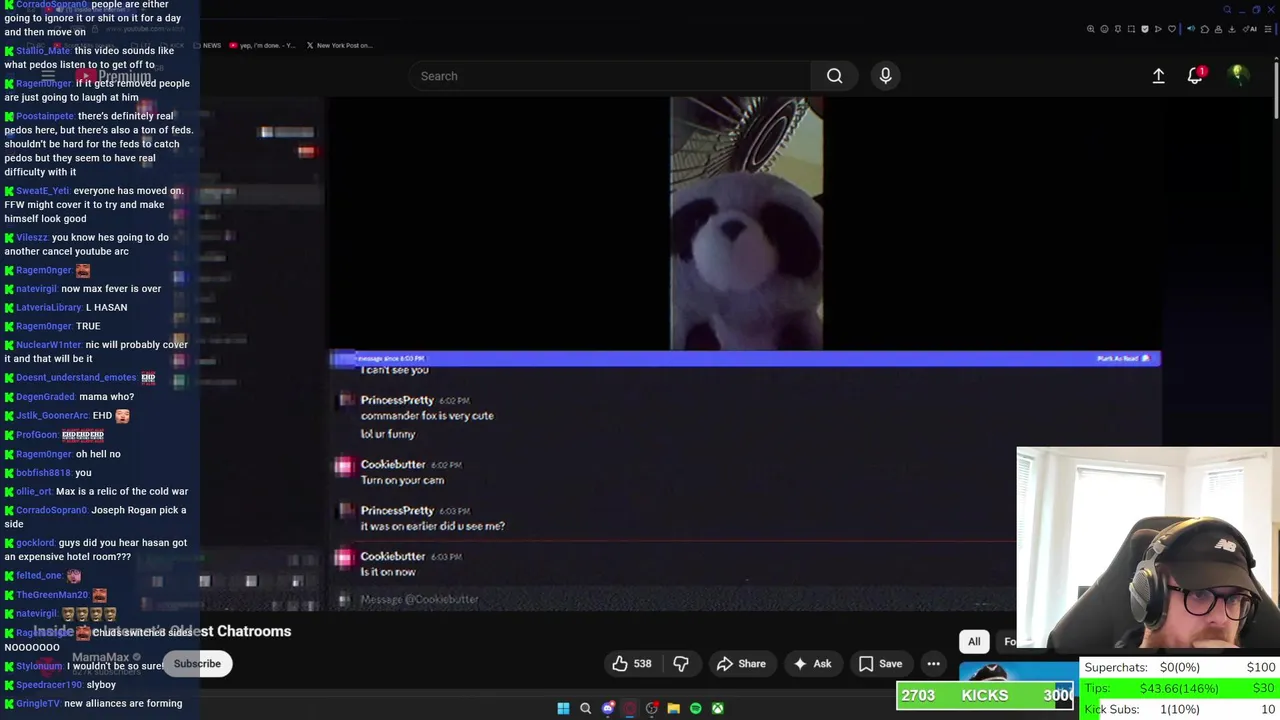Open the browser profile icon
The width and height of the screenshot is (1280, 720).
click(x=1218, y=29)
